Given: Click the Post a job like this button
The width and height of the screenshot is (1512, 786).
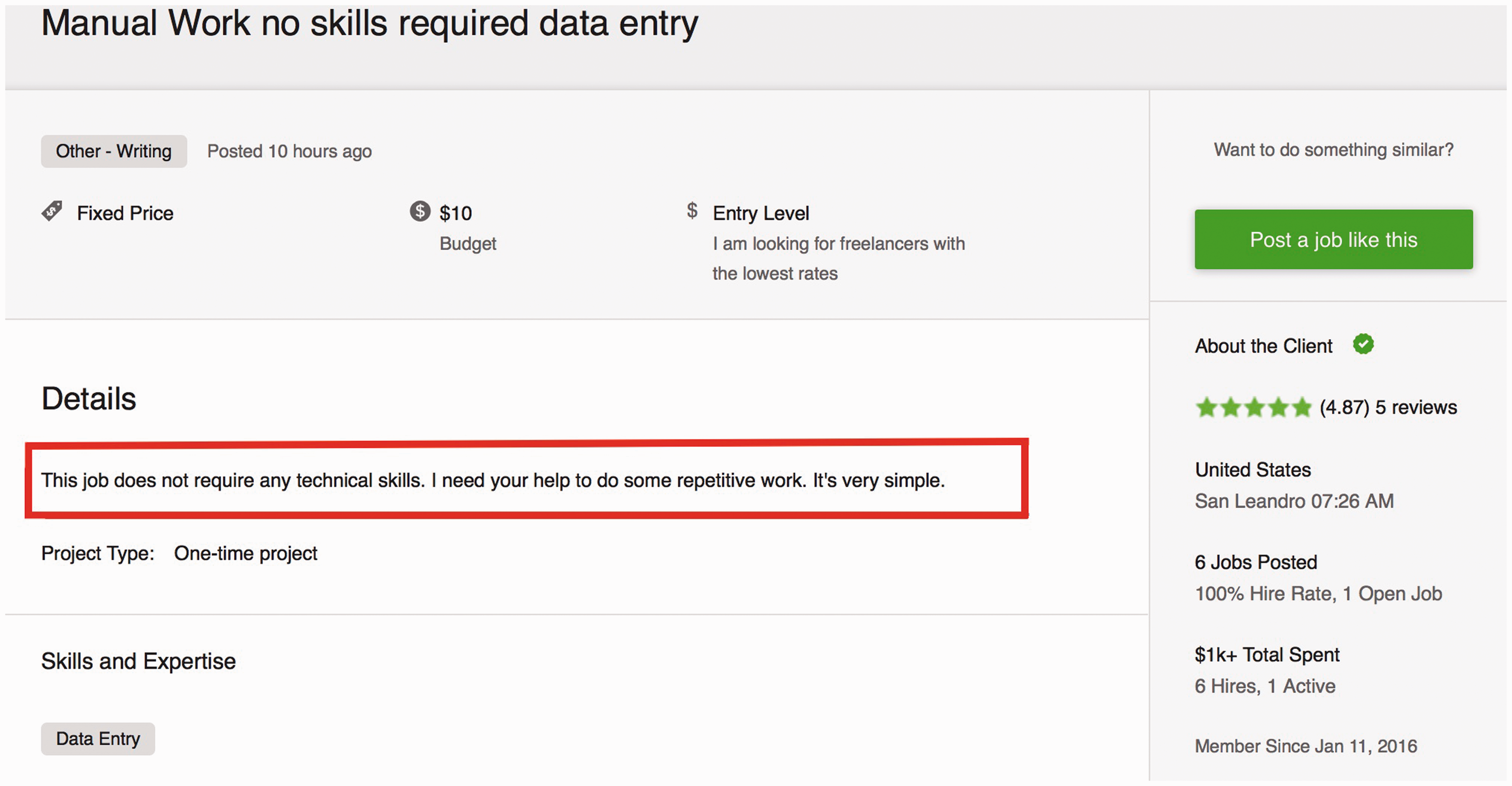Looking at the screenshot, I should coord(1333,239).
